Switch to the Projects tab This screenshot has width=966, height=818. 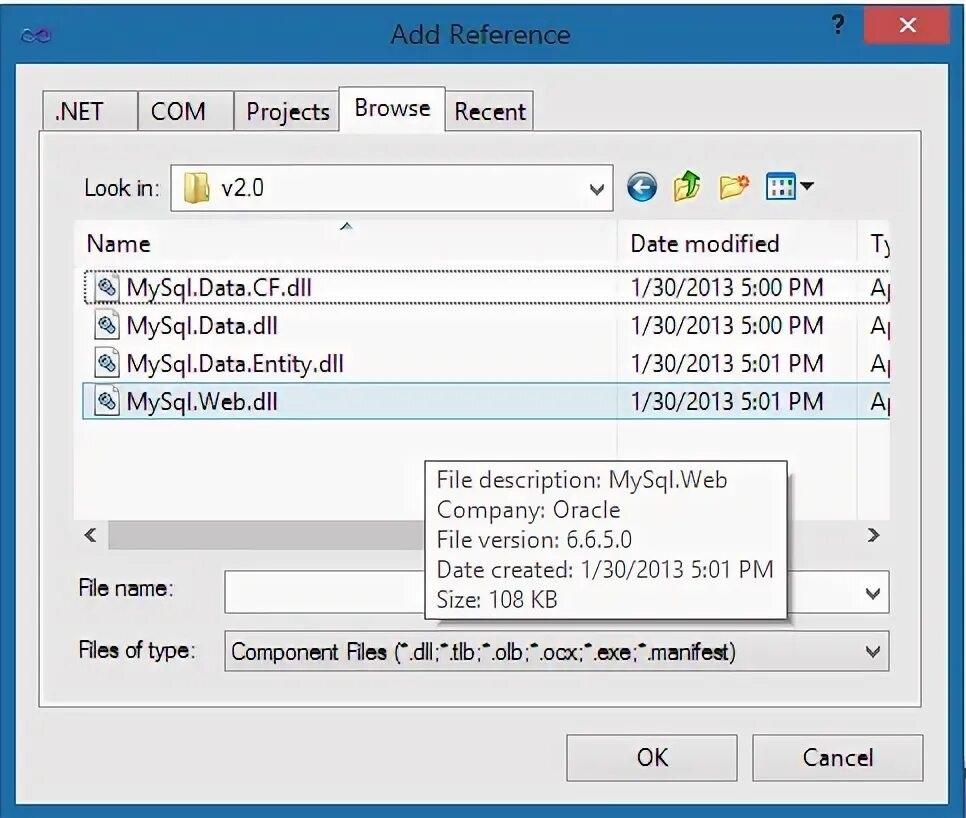(286, 111)
